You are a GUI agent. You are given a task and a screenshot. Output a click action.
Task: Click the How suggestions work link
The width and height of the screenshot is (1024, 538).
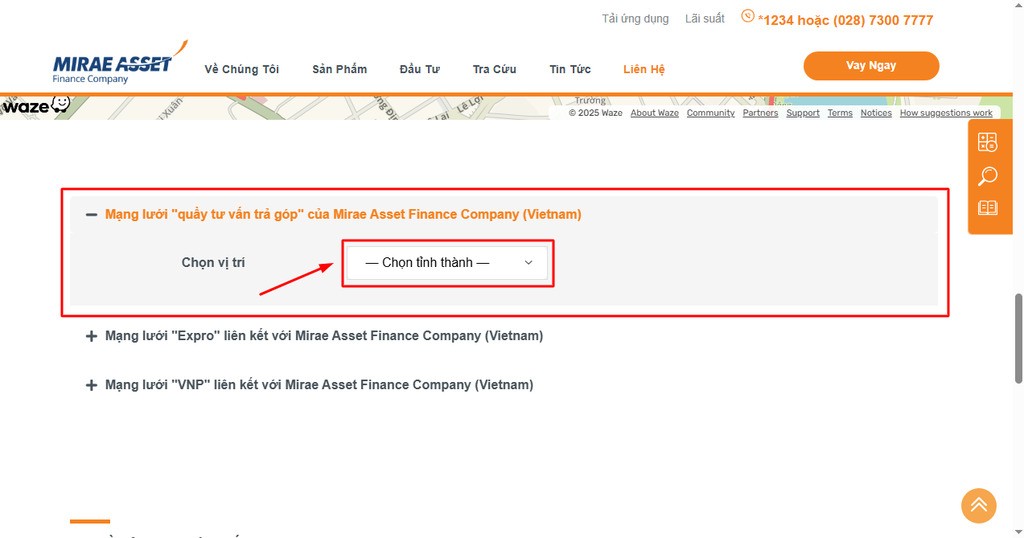coord(946,113)
